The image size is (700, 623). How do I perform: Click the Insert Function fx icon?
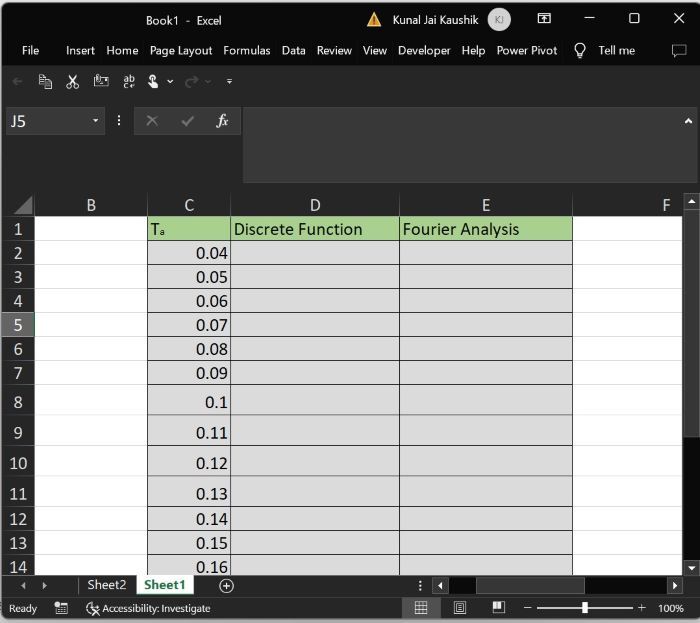[x=222, y=121]
